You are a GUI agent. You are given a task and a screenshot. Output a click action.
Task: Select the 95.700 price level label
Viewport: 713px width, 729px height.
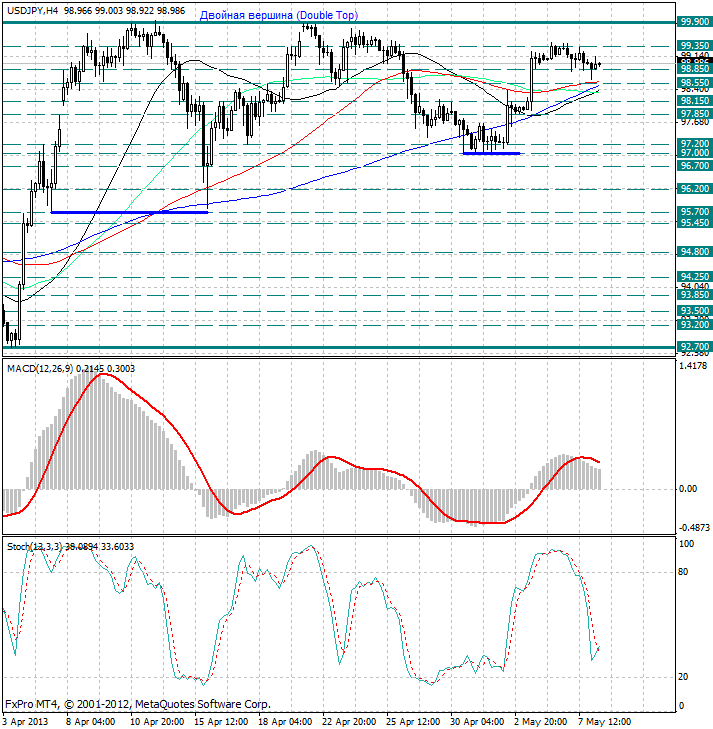695,212
